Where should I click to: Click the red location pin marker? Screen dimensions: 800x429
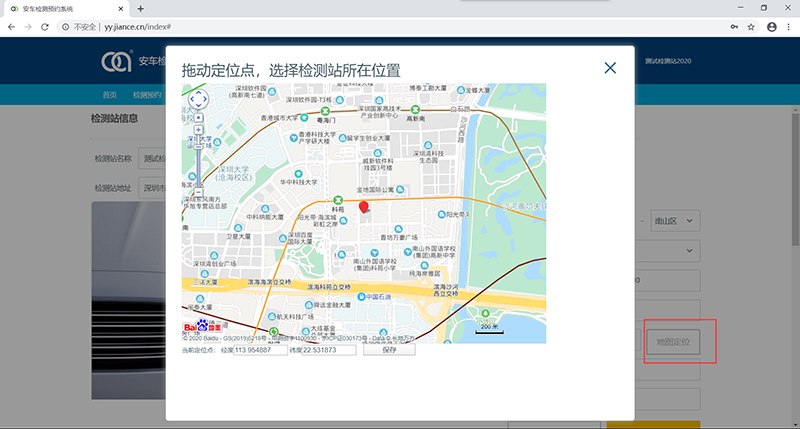tap(363, 207)
